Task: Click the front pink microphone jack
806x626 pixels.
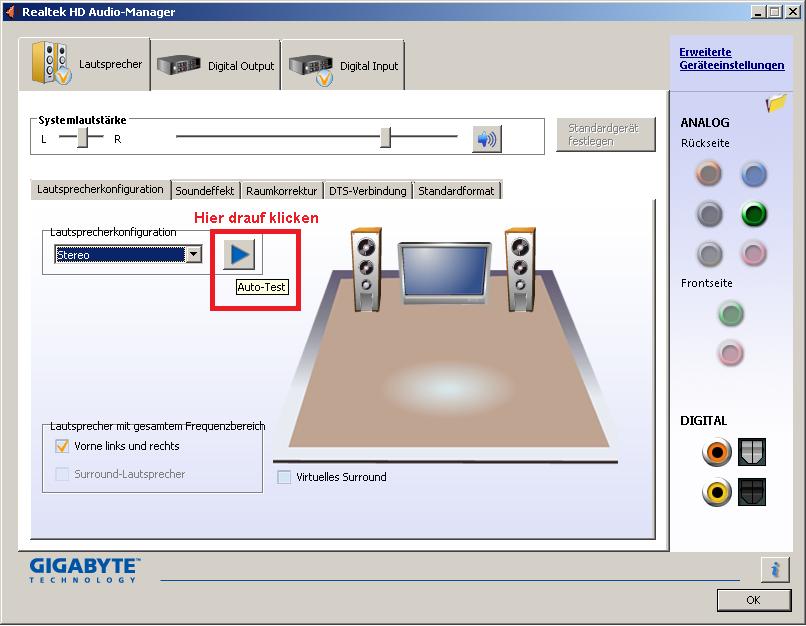Action: [x=730, y=353]
